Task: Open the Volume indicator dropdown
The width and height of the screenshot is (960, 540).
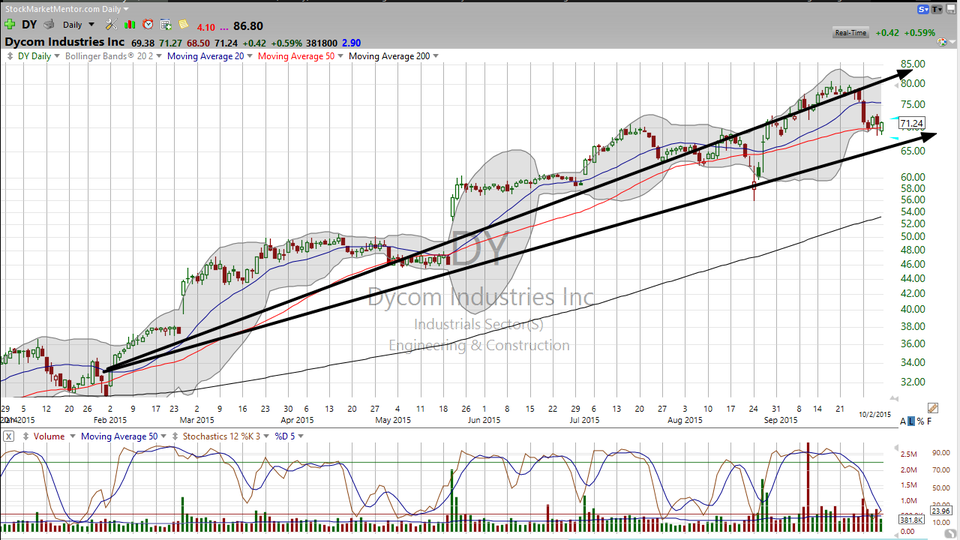Action: point(72,437)
